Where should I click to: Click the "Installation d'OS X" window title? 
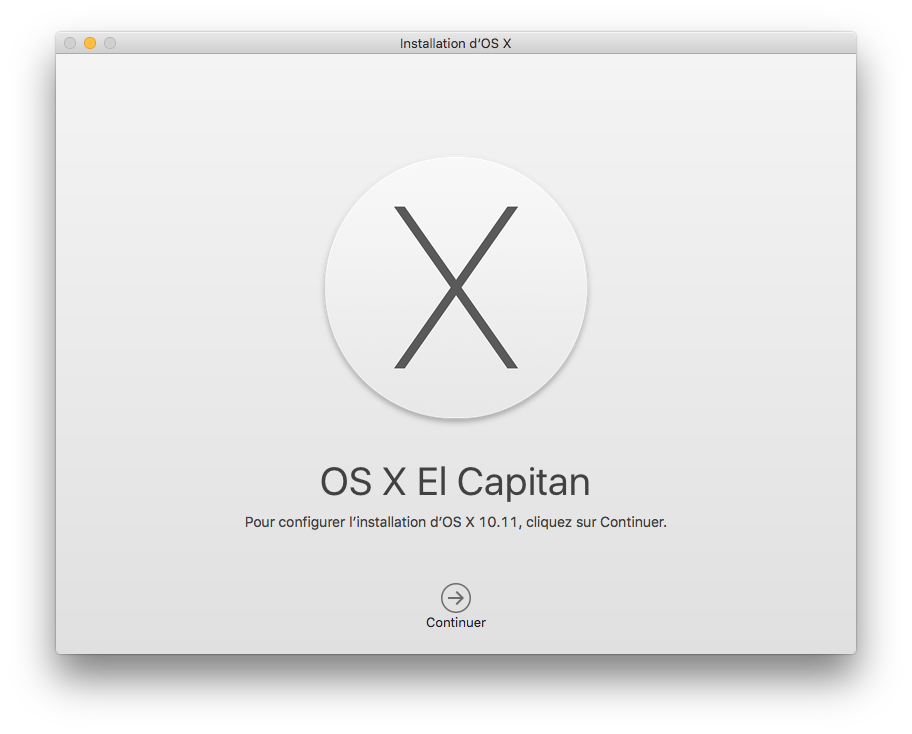[455, 44]
